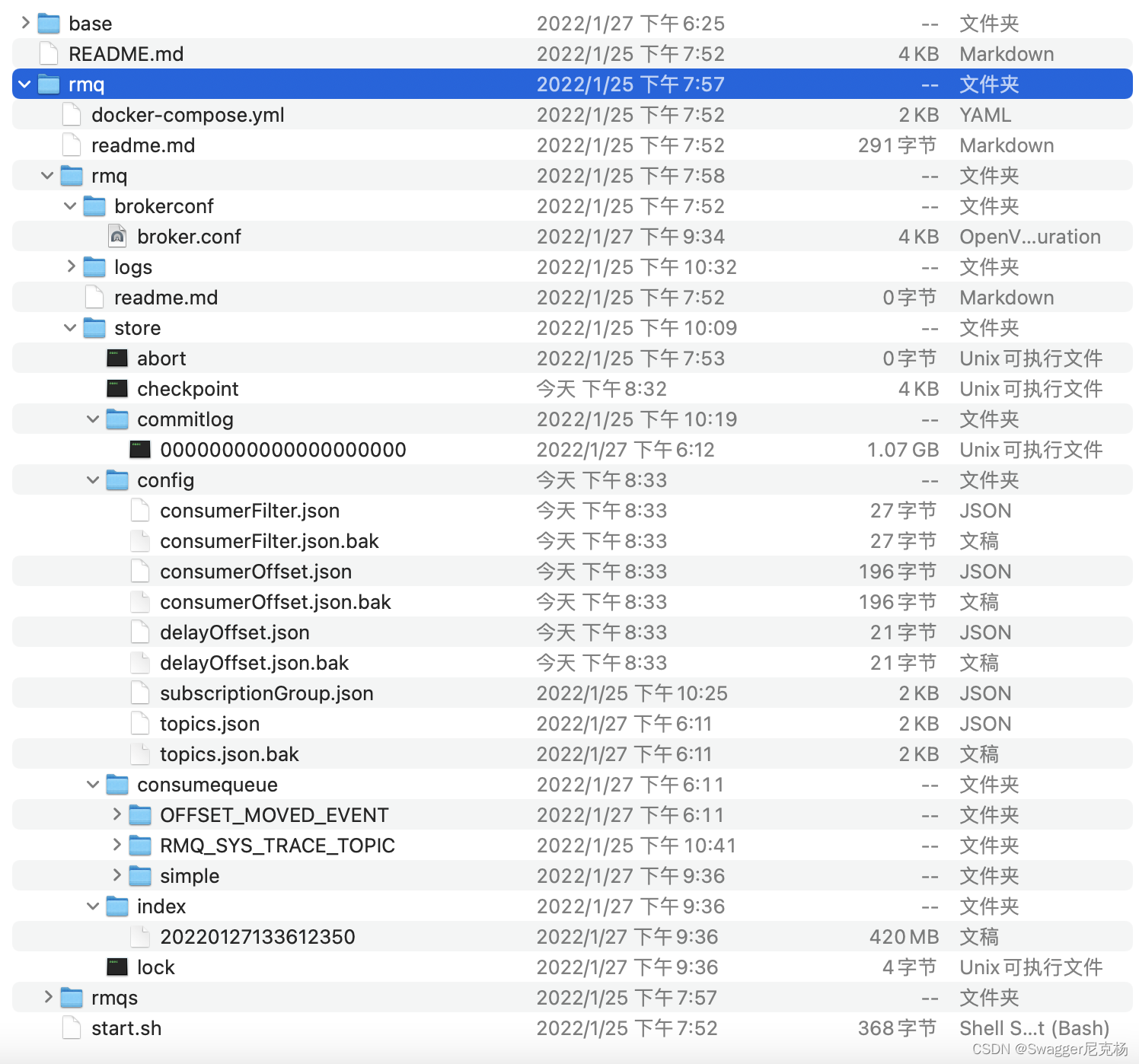Image resolution: width=1139 pixels, height=1064 pixels.
Task: Expand the base folder chevron
Action: (25, 23)
